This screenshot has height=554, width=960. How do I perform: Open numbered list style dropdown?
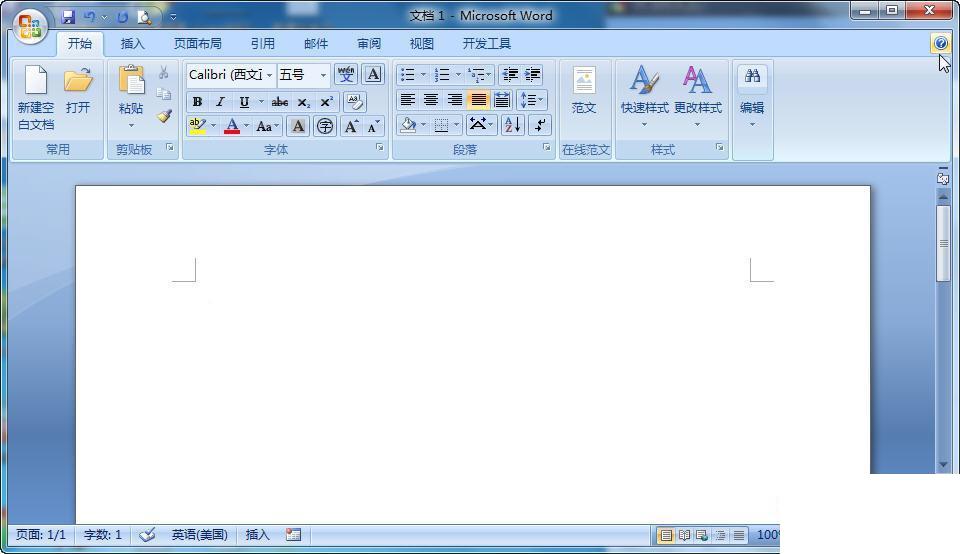[458, 75]
